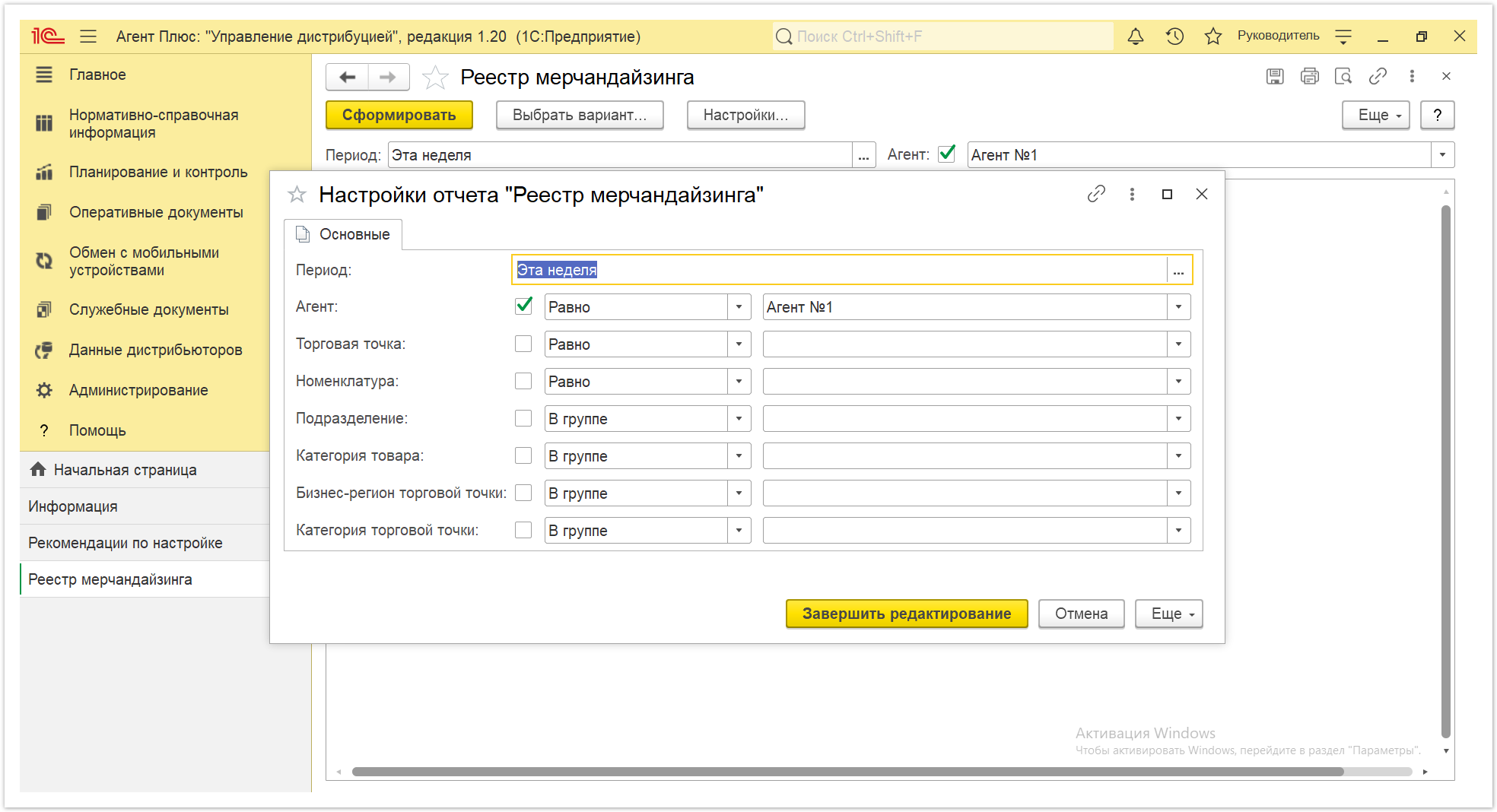This screenshot has height=812, width=1497.
Task: Click the Настройки... button
Action: pos(745,115)
